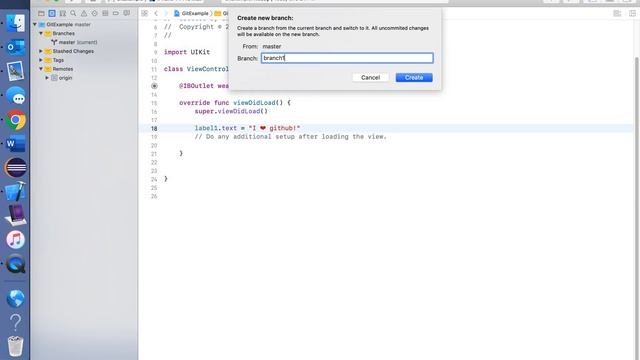Click the GitExample project breadcrumb
640x360 pixels.
191,13
